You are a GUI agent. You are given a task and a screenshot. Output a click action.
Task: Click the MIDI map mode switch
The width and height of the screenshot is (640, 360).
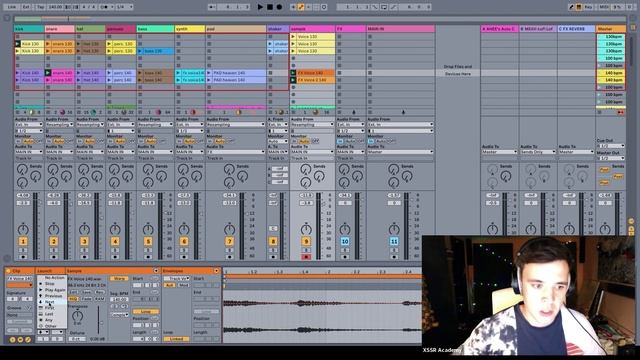coord(604,7)
